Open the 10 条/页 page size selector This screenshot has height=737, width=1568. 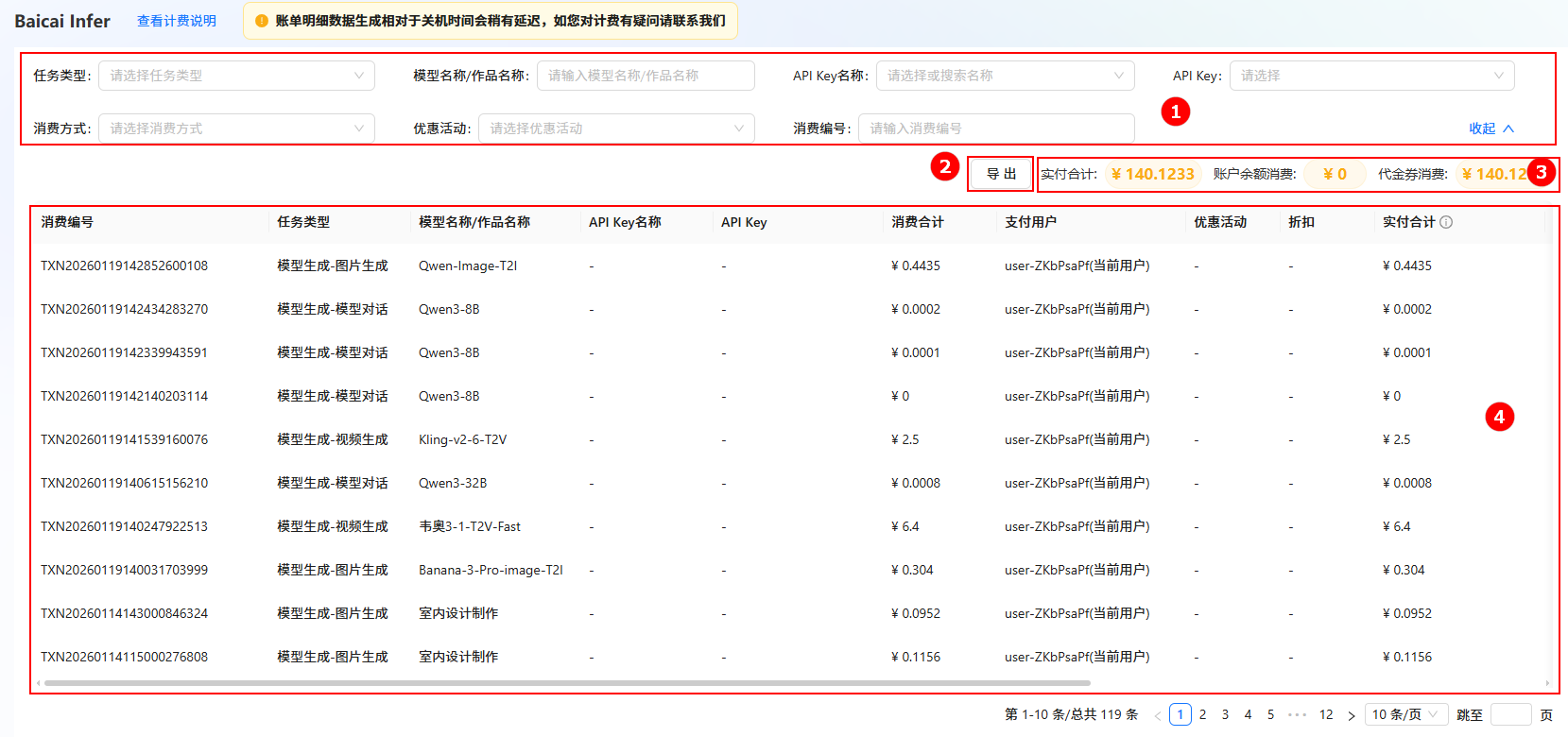point(1406,714)
